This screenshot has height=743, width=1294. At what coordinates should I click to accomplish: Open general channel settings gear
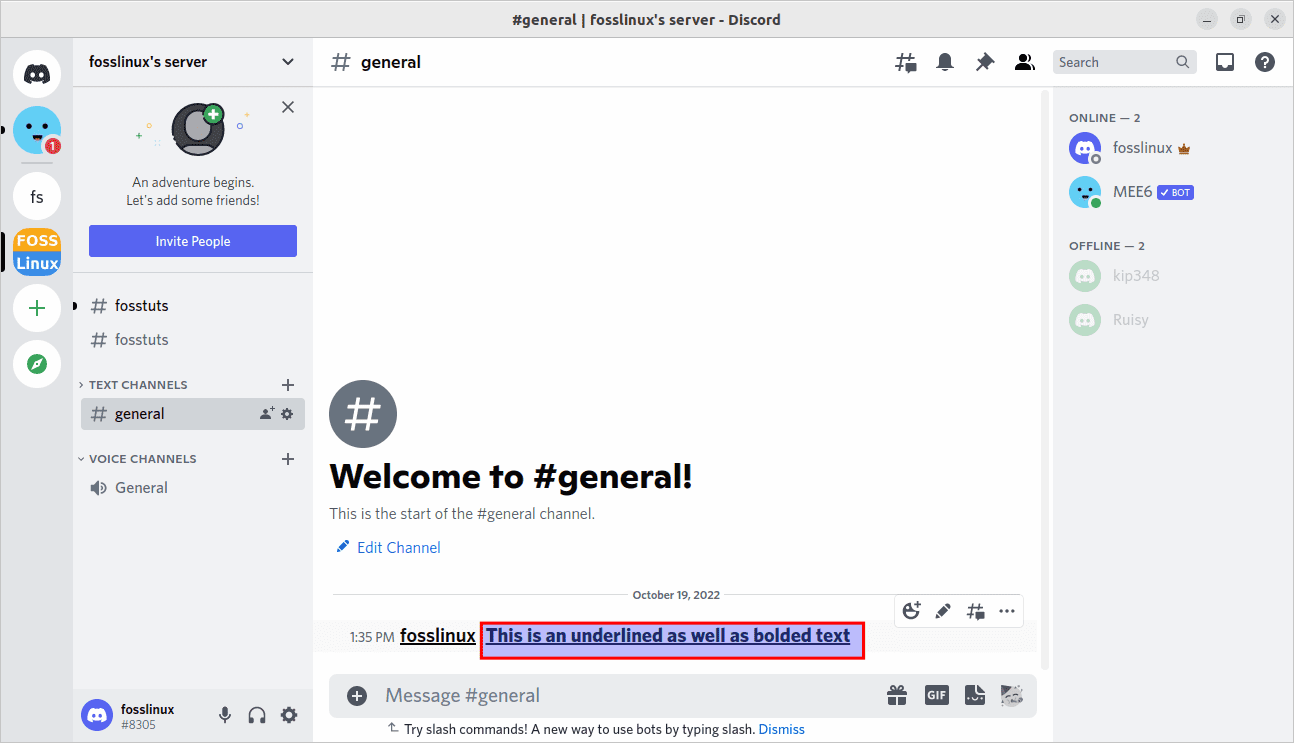pyautogui.click(x=287, y=413)
